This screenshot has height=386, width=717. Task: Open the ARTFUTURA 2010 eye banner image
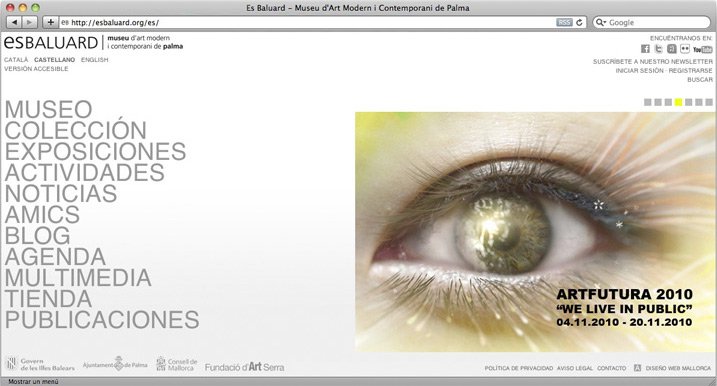click(535, 232)
